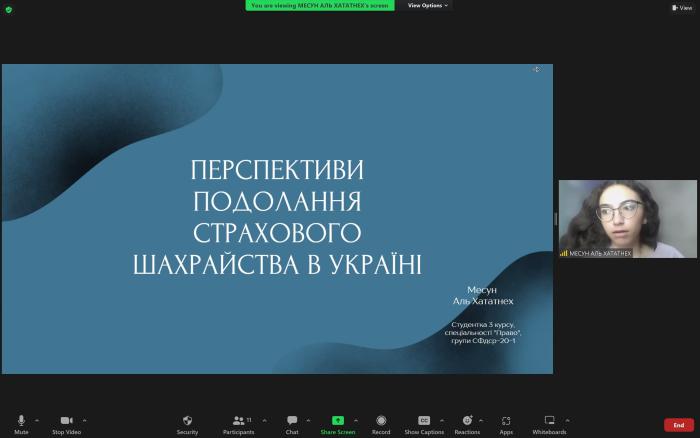Toggle camera with Stop Video
700x438 pixels.
(x=66, y=421)
